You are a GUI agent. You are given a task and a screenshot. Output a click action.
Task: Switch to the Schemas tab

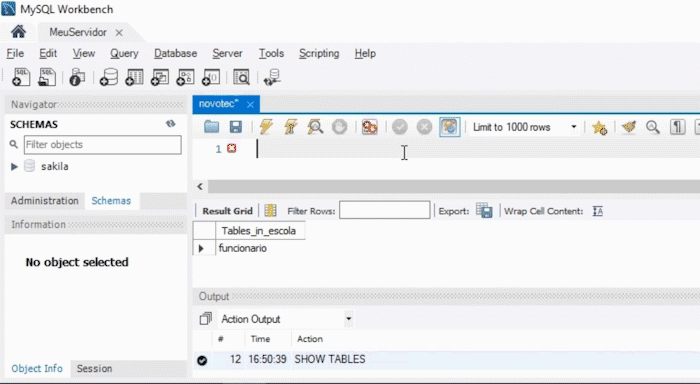[111, 200]
